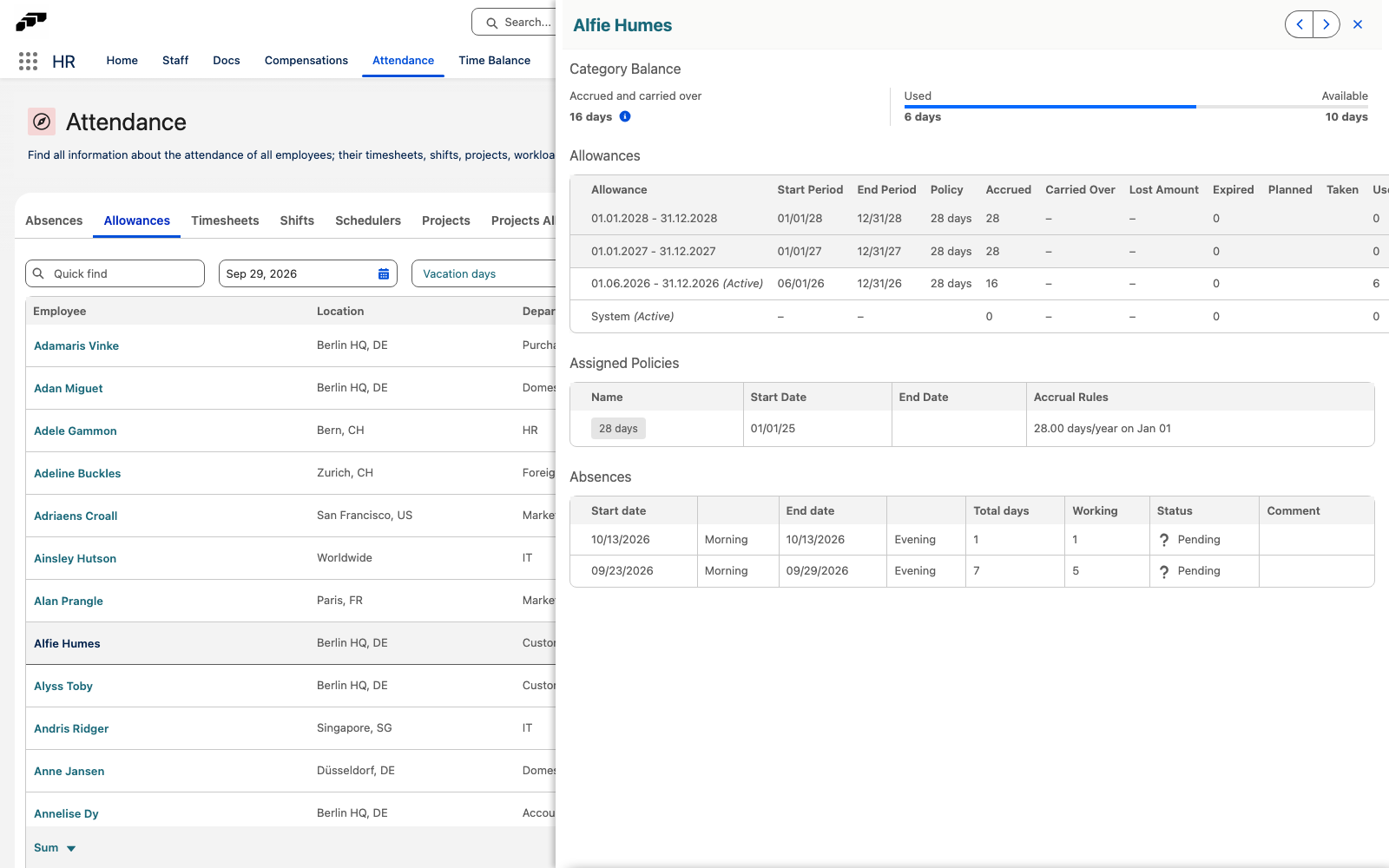Open the Docs menu item
The image size is (1389, 868).
[x=227, y=61]
